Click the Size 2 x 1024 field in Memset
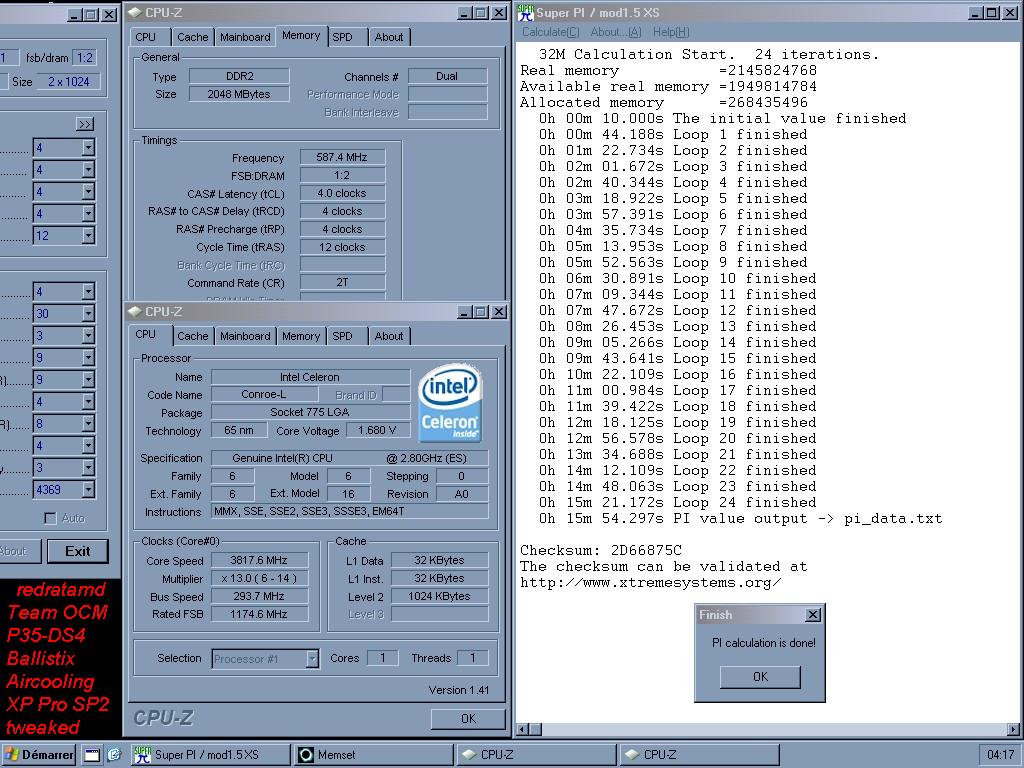This screenshot has width=1024, height=768. point(69,82)
